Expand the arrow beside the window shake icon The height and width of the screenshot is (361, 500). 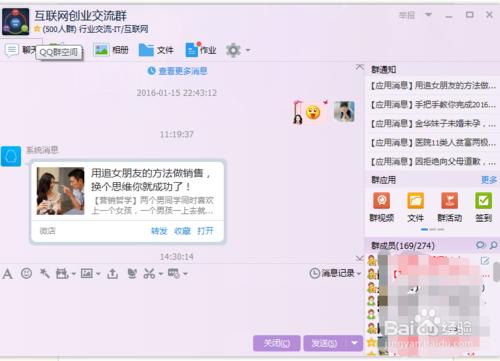pos(74,274)
